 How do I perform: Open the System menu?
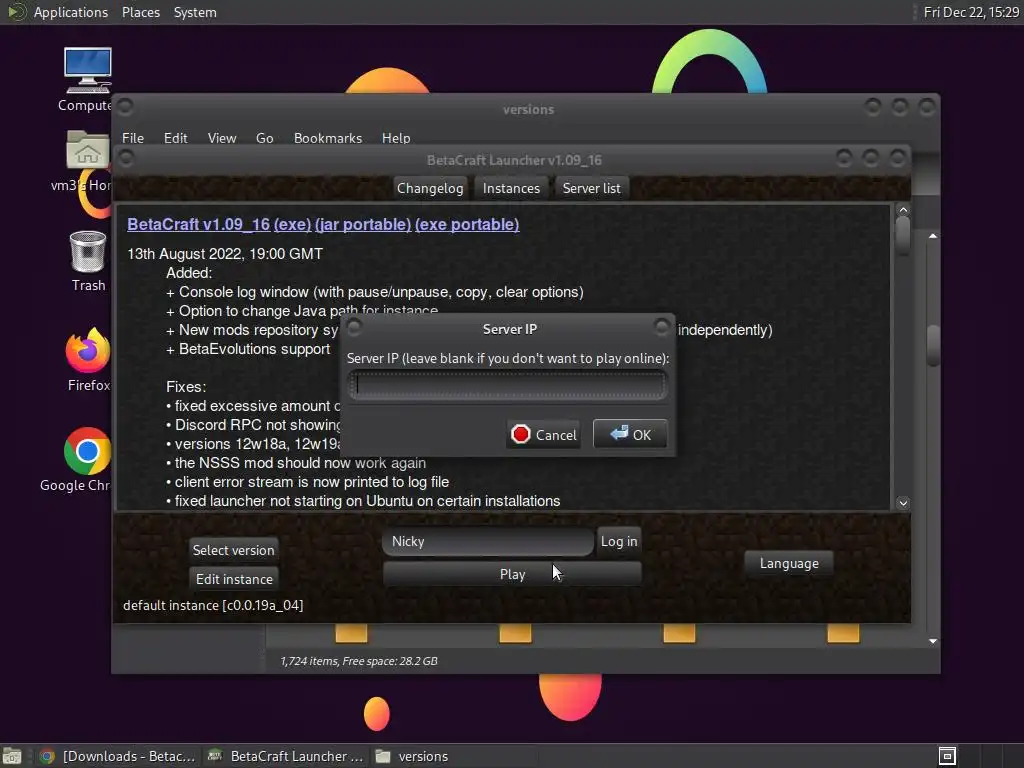tap(195, 12)
